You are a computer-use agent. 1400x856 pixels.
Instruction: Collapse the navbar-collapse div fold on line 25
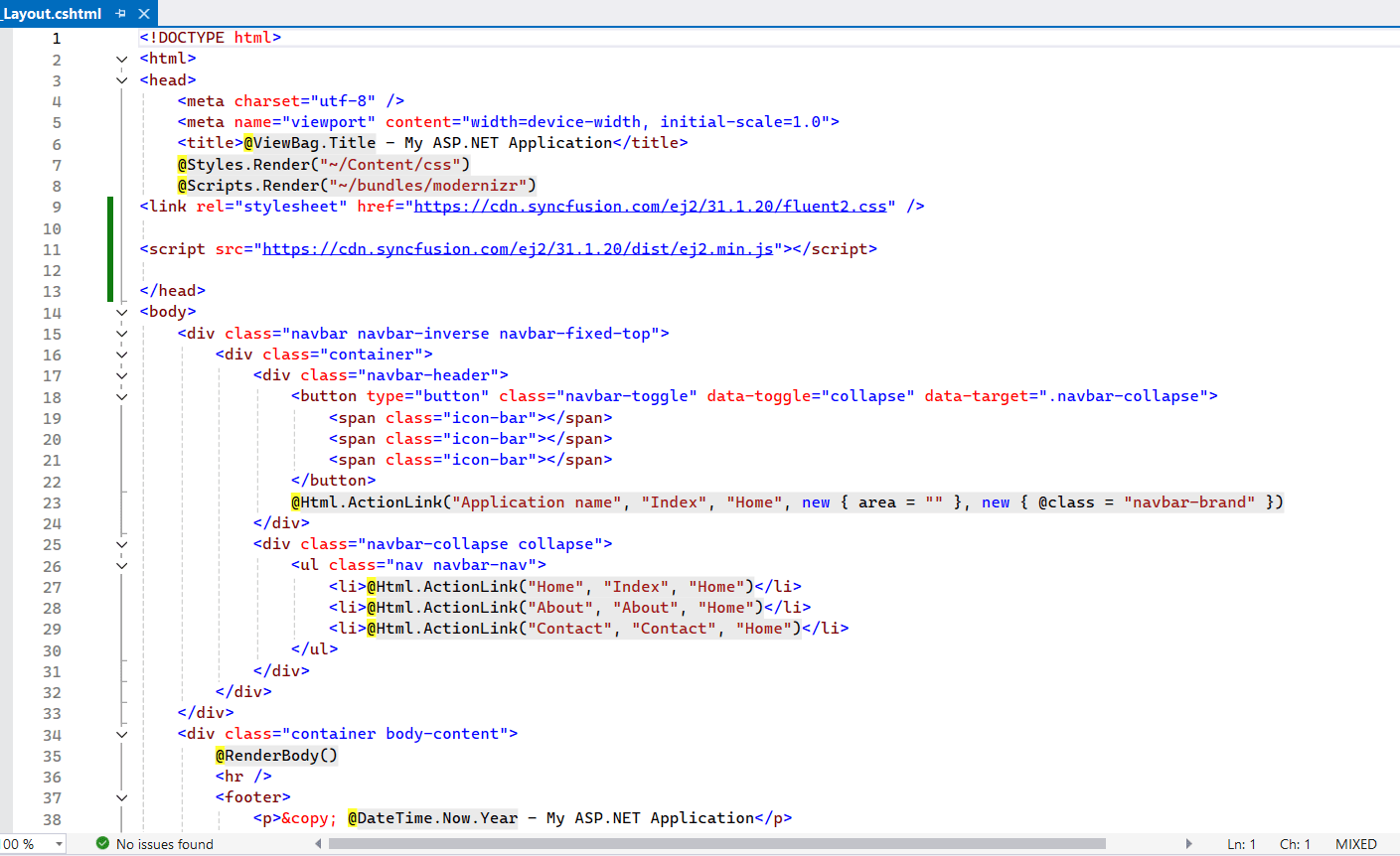click(121, 544)
